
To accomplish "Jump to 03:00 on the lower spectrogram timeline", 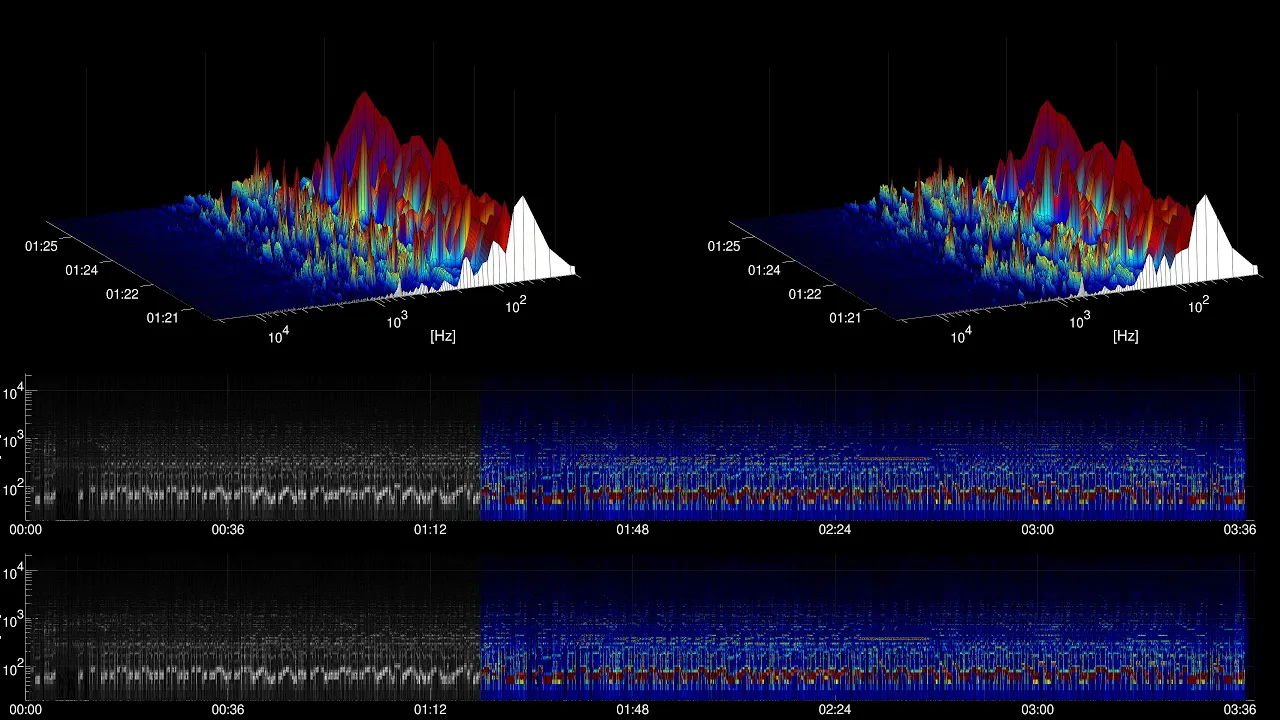I will click(1037, 709).
